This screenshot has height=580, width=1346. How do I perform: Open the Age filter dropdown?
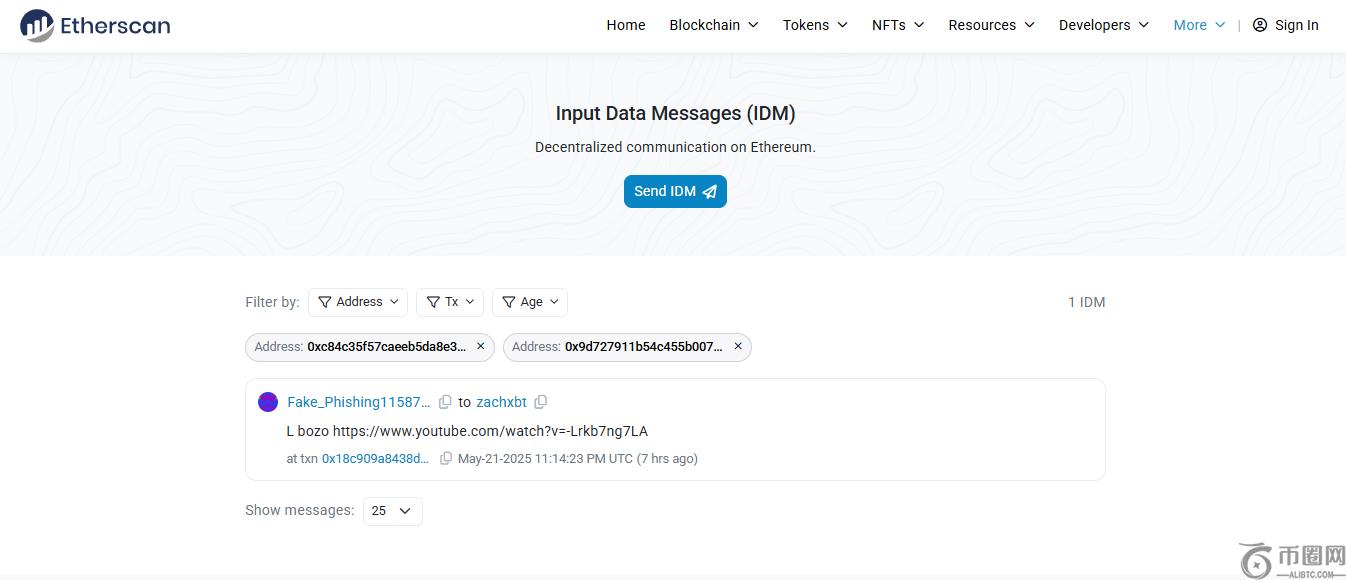tap(530, 302)
